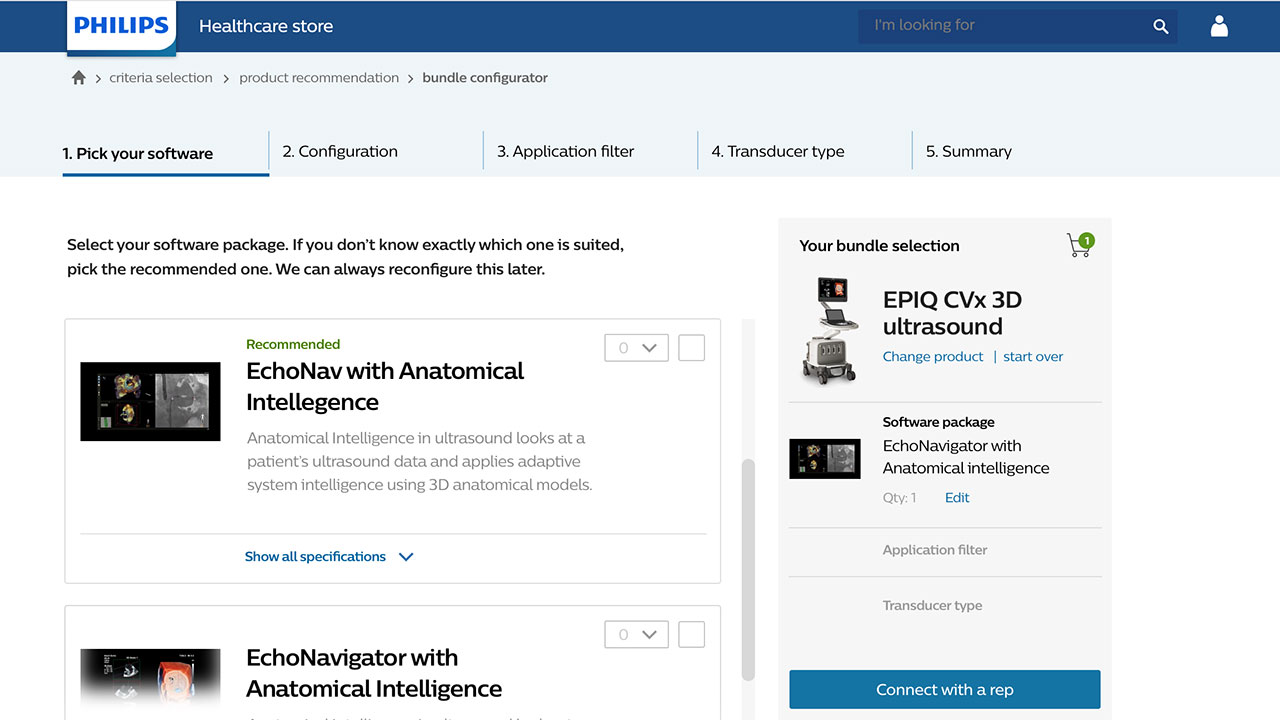Click the EPIQ CVx ultrasound machine image
The width and height of the screenshot is (1280, 720).
[x=832, y=331]
